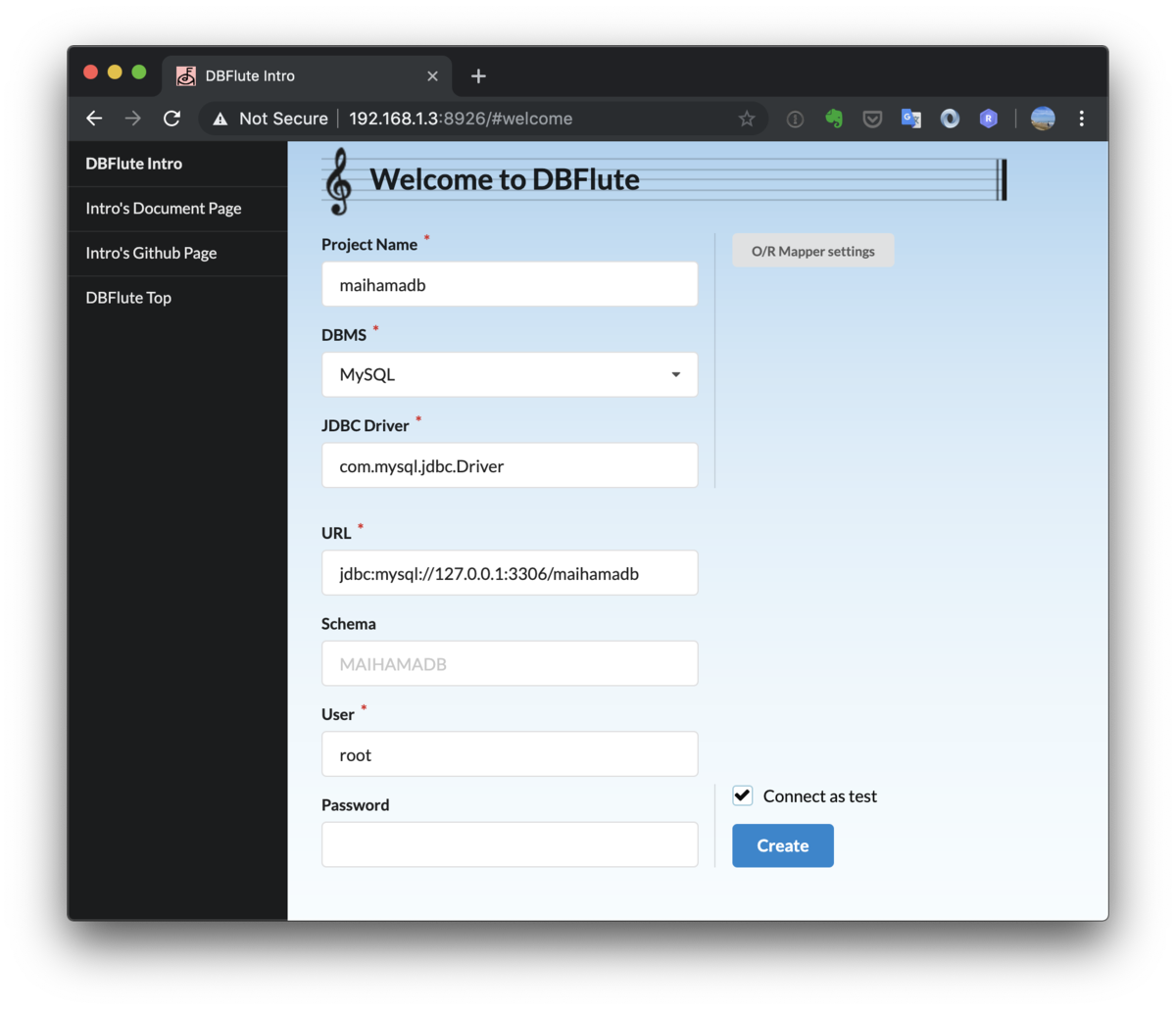Click the browser back arrow
The image size is (1176, 1010).
[x=94, y=119]
